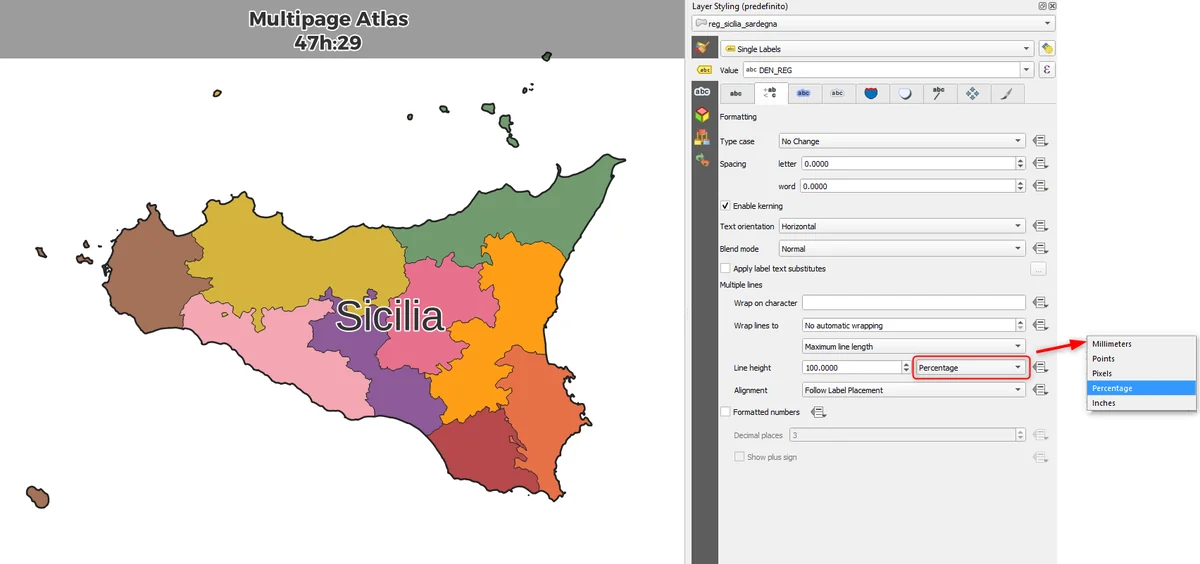Open the 3D View cube icon
1200x564 pixels.
702,114
